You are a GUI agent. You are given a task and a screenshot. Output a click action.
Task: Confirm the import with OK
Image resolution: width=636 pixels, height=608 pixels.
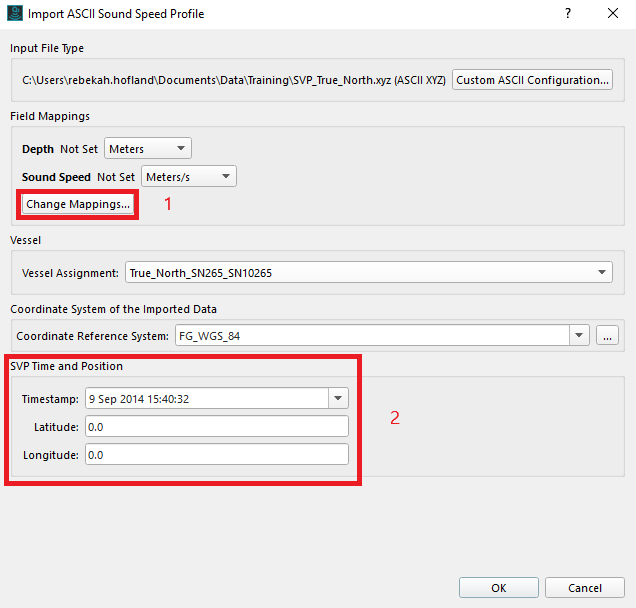(499, 588)
